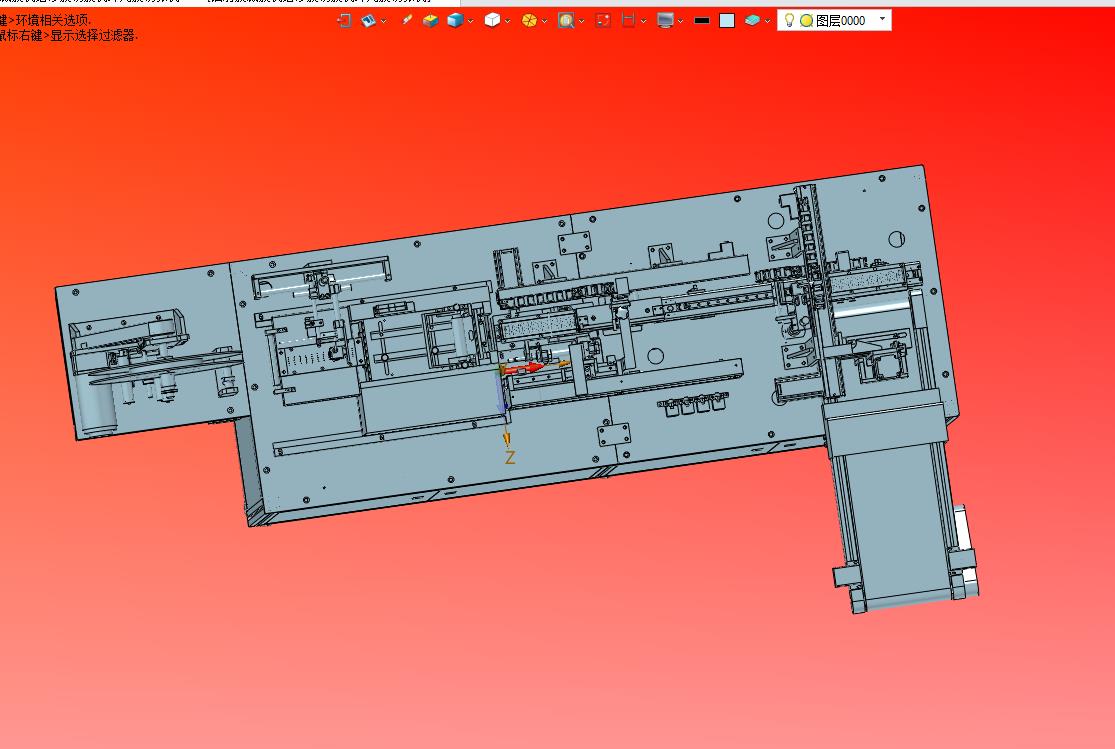Click the yellow-topped box icon
Image resolution: width=1115 pixels, height=749 pixels.
[430, 21]
